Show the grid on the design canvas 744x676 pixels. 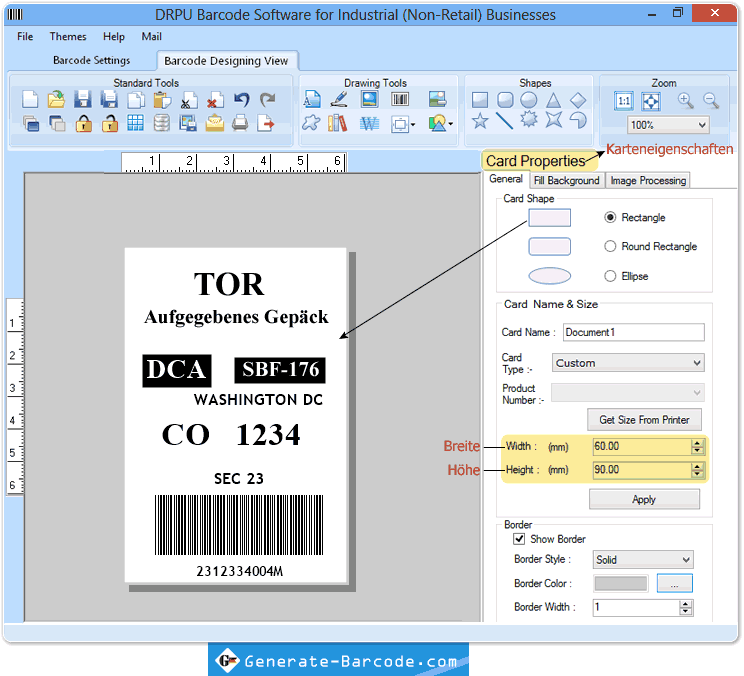135,123
